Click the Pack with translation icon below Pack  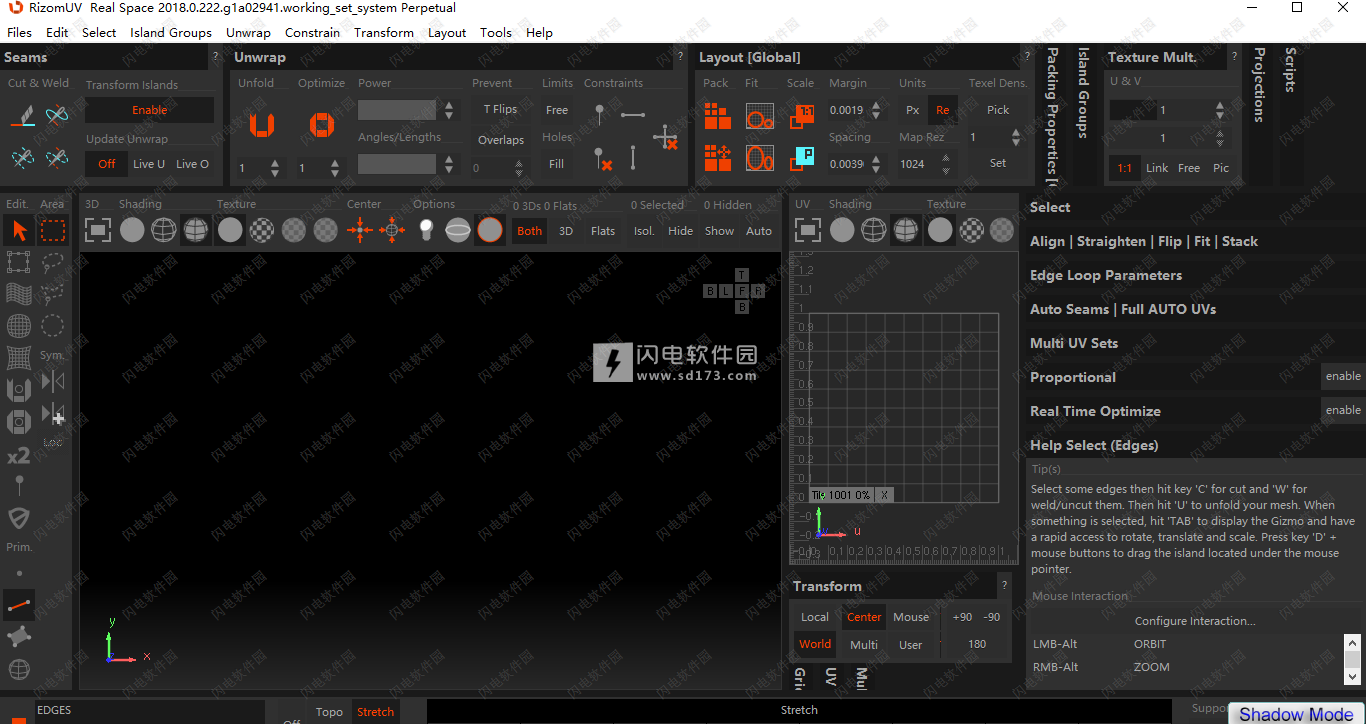click(x=717, y=158)
